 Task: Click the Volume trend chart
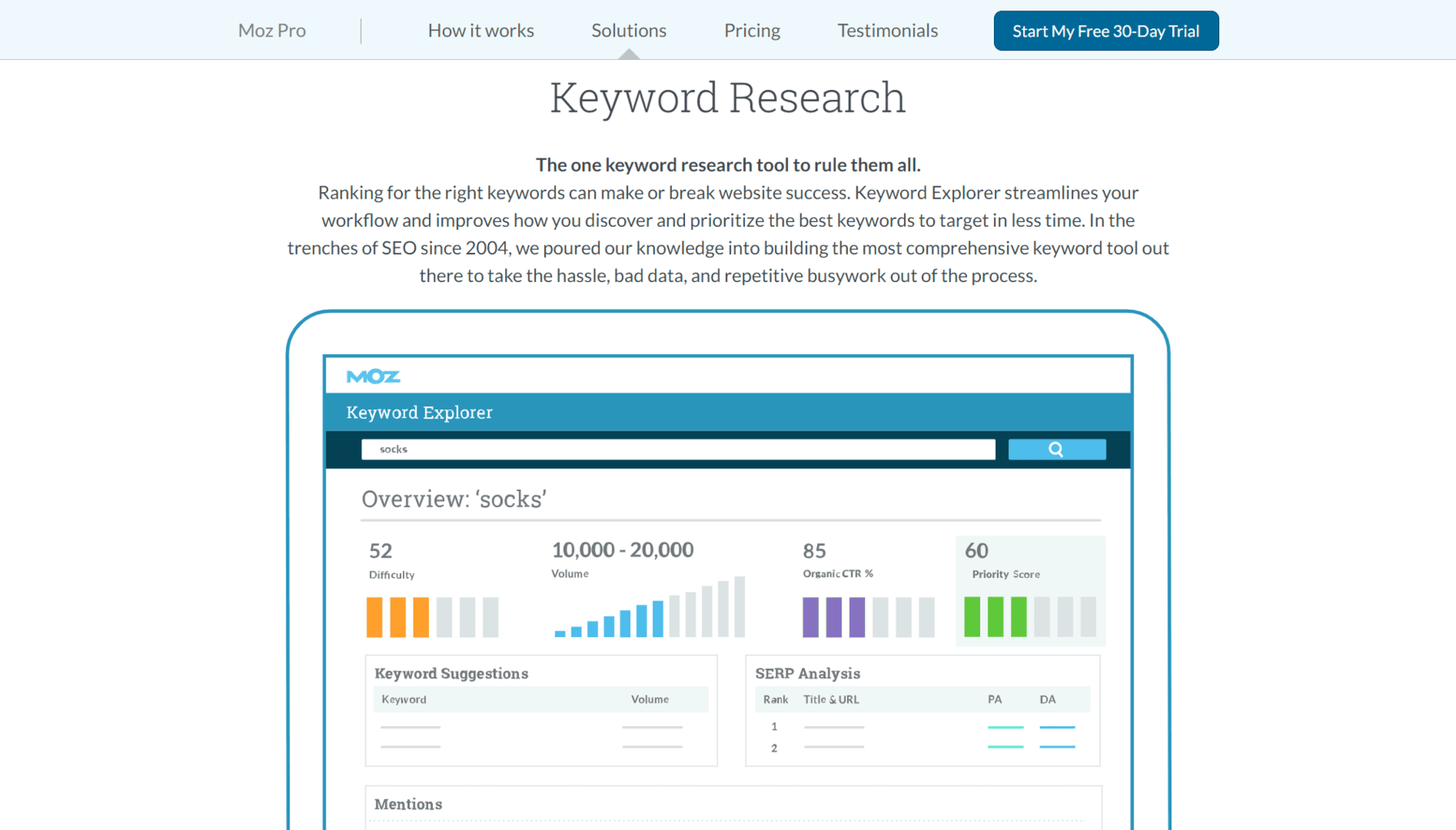pyautogui.click(x=648, y=608)
